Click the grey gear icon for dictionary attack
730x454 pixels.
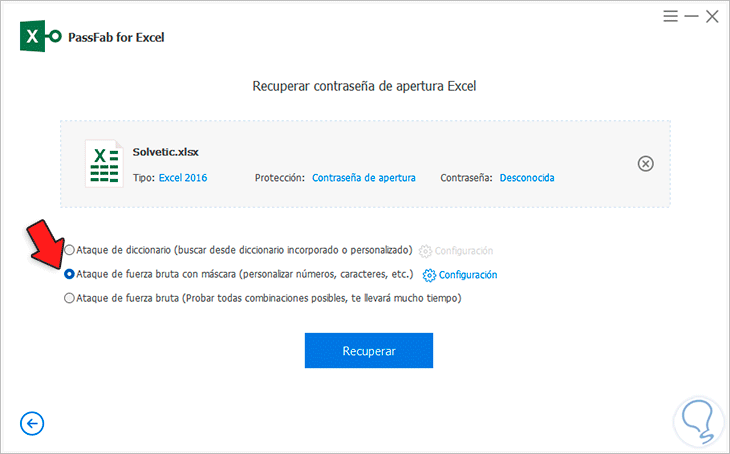point(425,251)
